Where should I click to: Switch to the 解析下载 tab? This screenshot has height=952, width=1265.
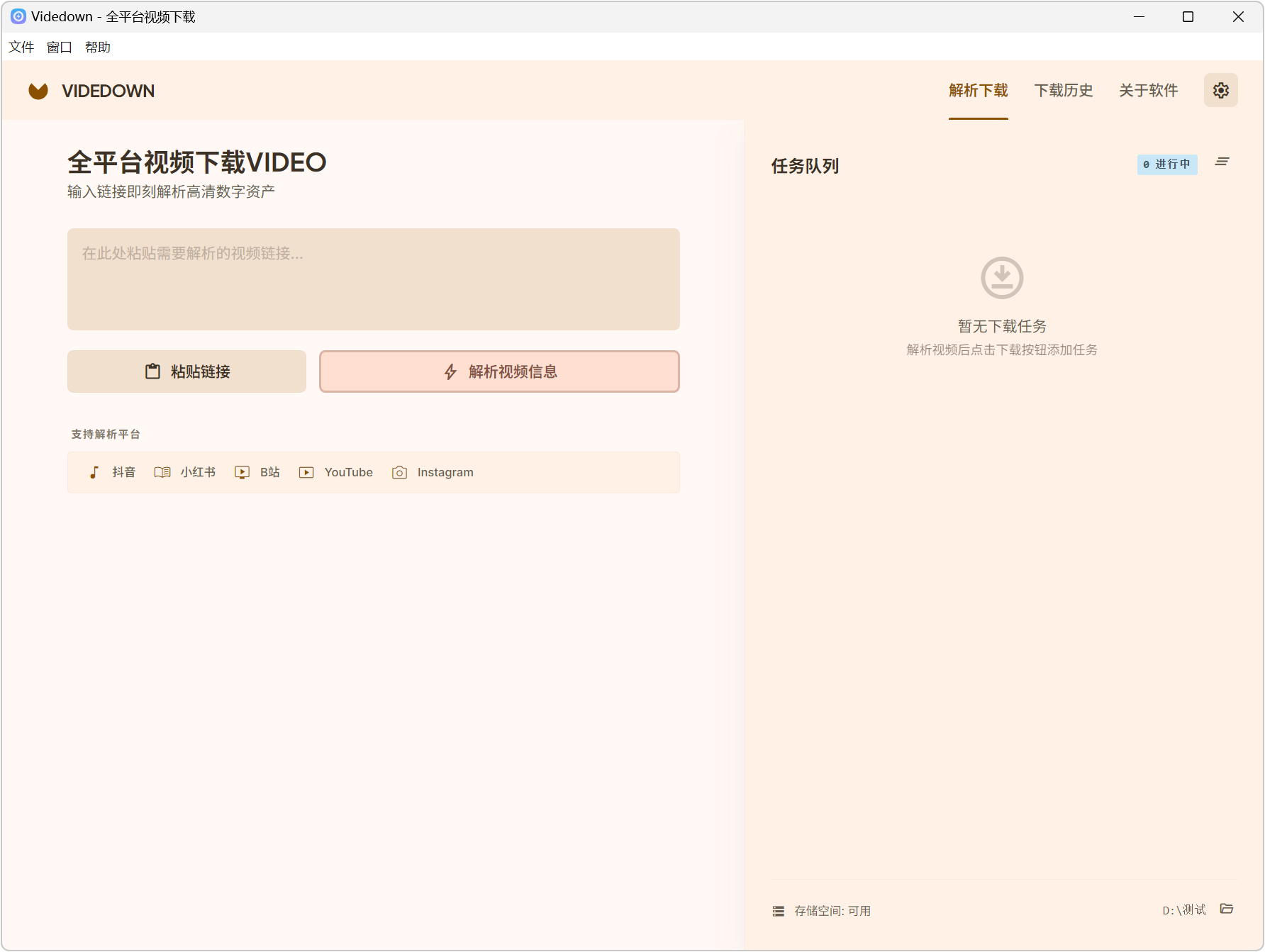coord(978,90)
